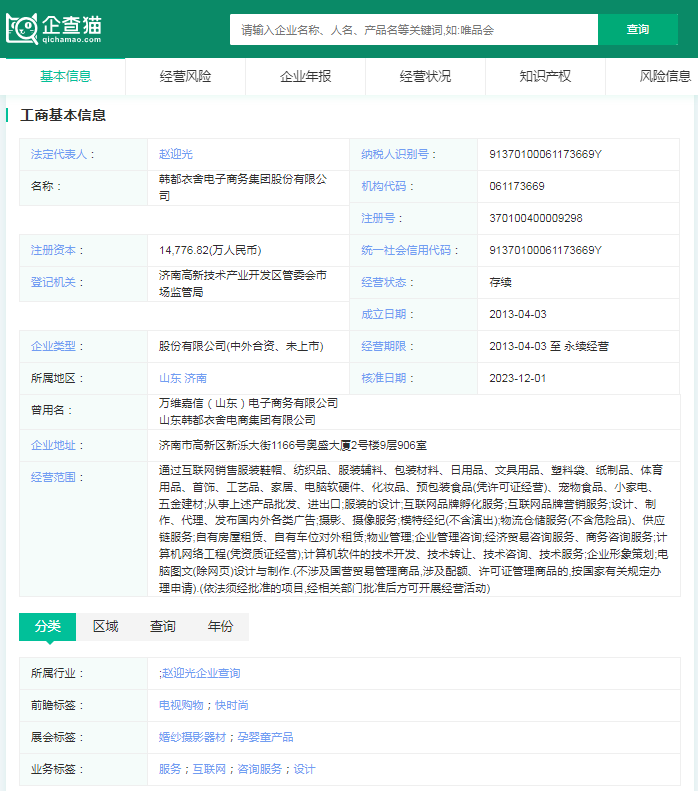Click the green 查询 search button
This screenshot has height=791, width=698.
coord(637,30)
